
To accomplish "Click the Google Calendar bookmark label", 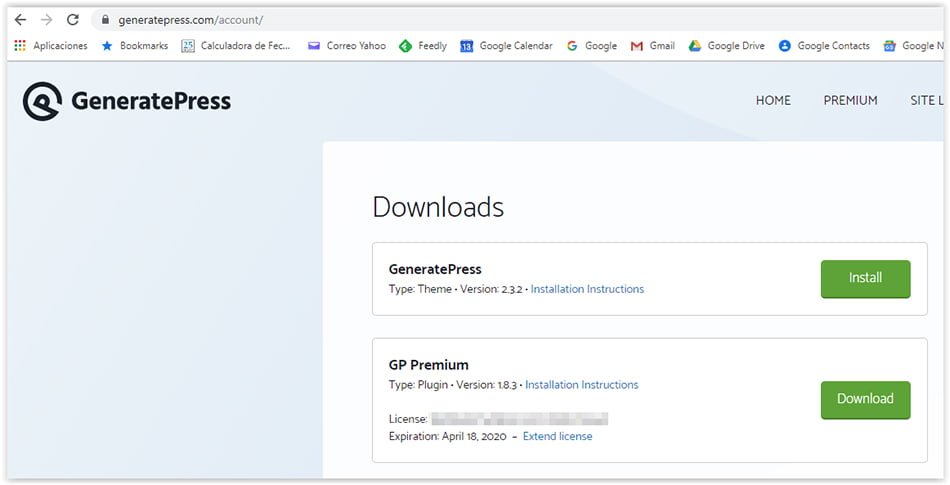I will tap(516, 45).
